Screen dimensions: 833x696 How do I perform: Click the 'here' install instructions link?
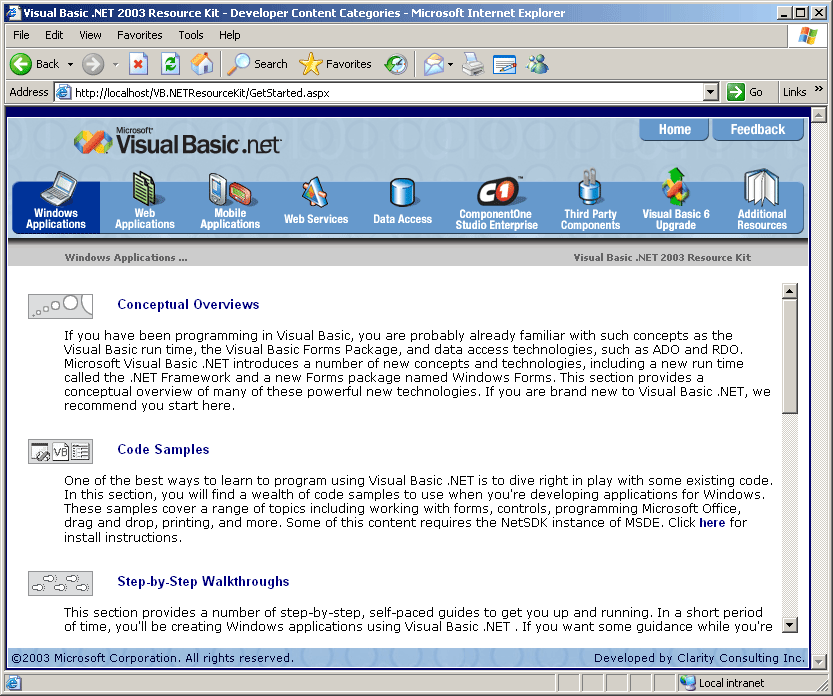712,523
